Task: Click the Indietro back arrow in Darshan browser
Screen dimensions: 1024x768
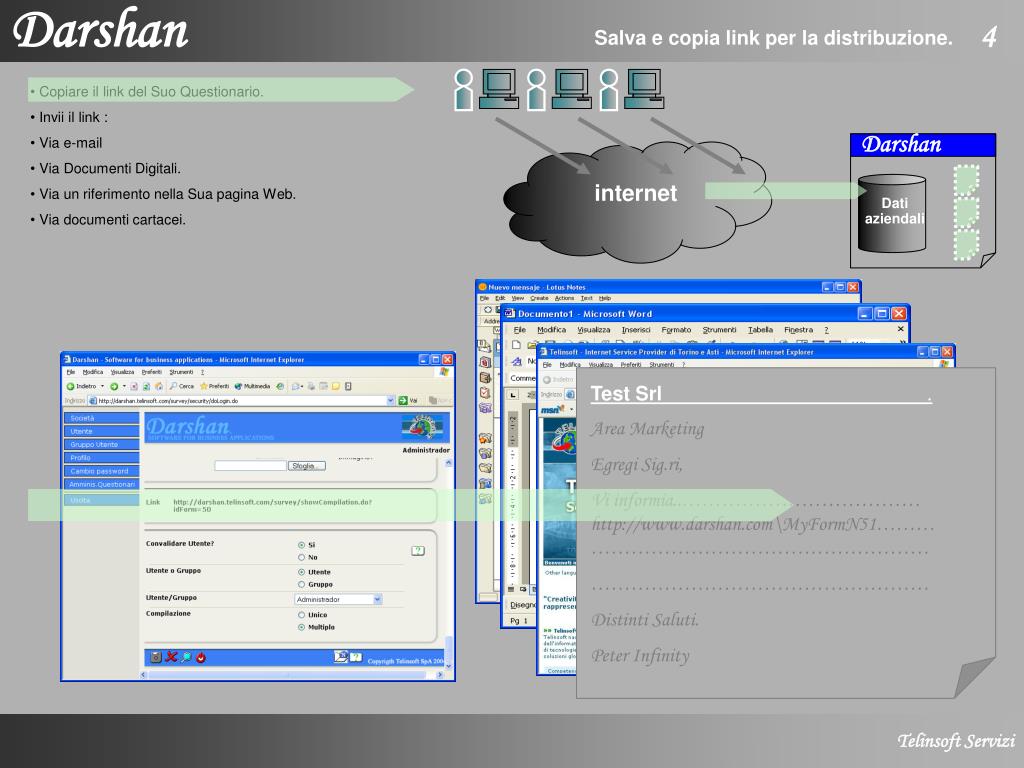Action: [x=71, y=386]
